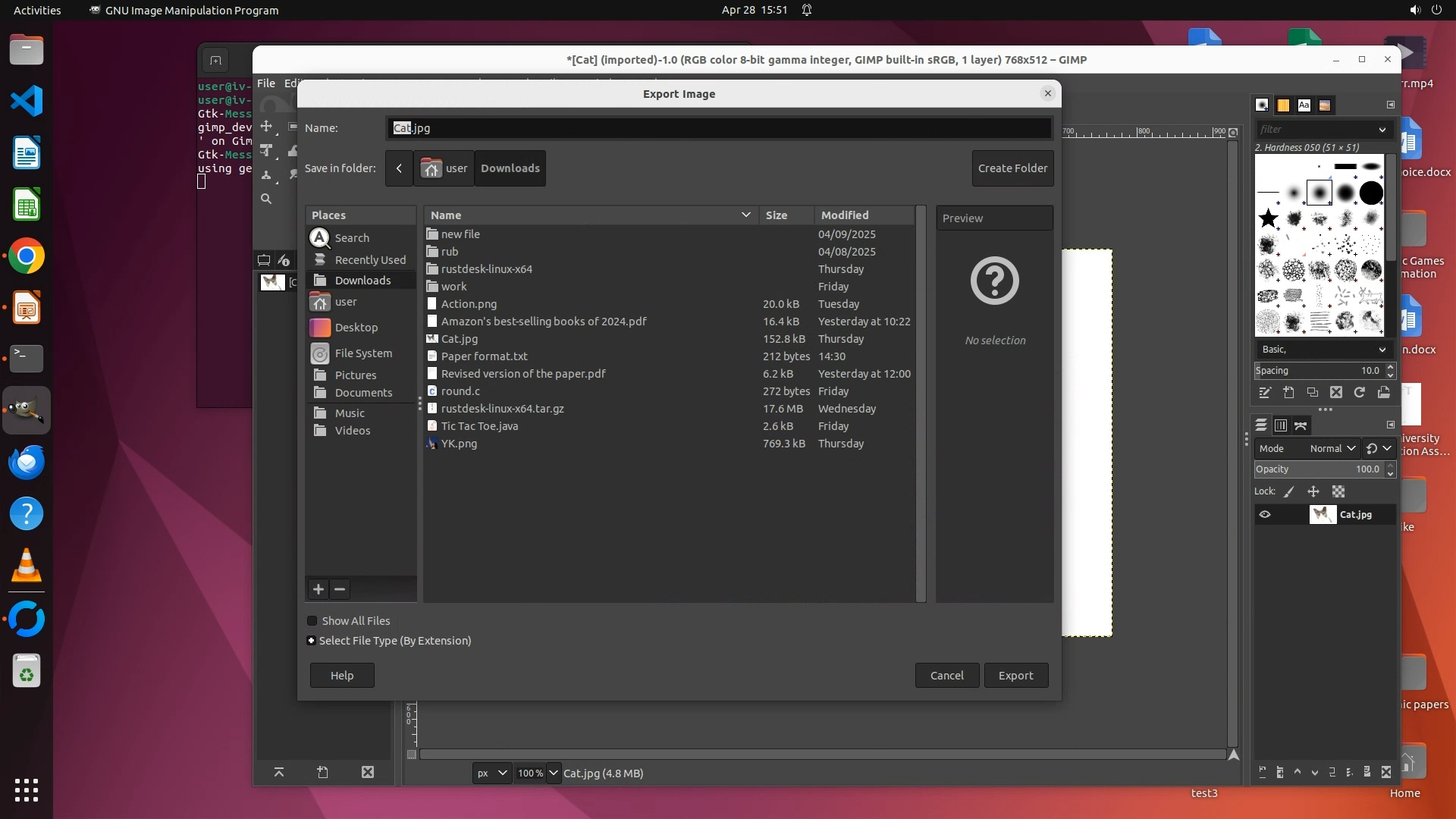
Task: Select the star-shaped brush
Action: [x=1268, y=219]
